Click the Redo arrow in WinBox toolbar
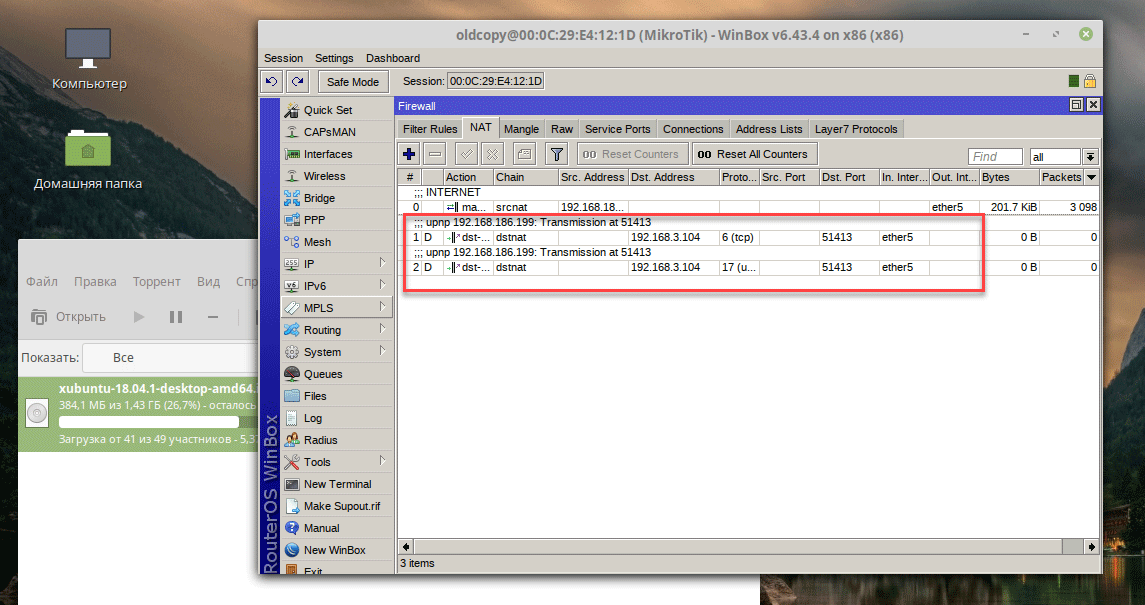The image size is (1145, 605). coord(297,81)
